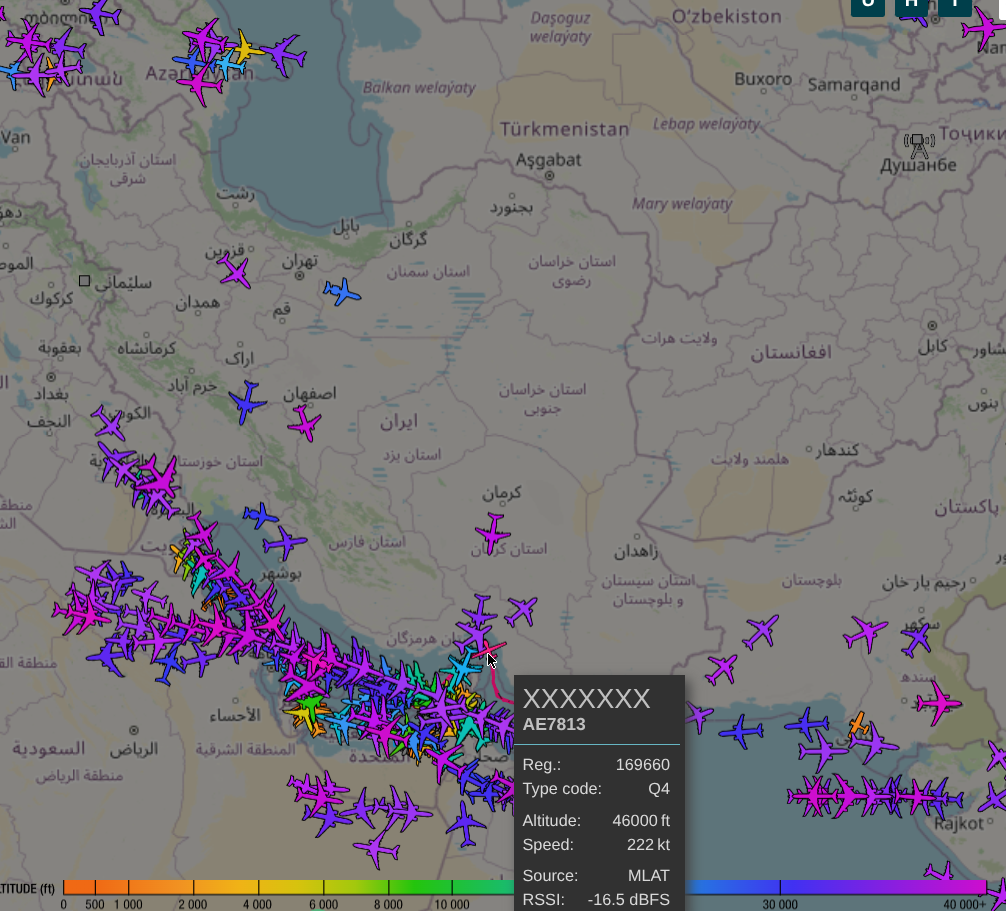Screen dimensions: 1006x911
Task: Click the MLAT source value
Action: pos(649,876)
